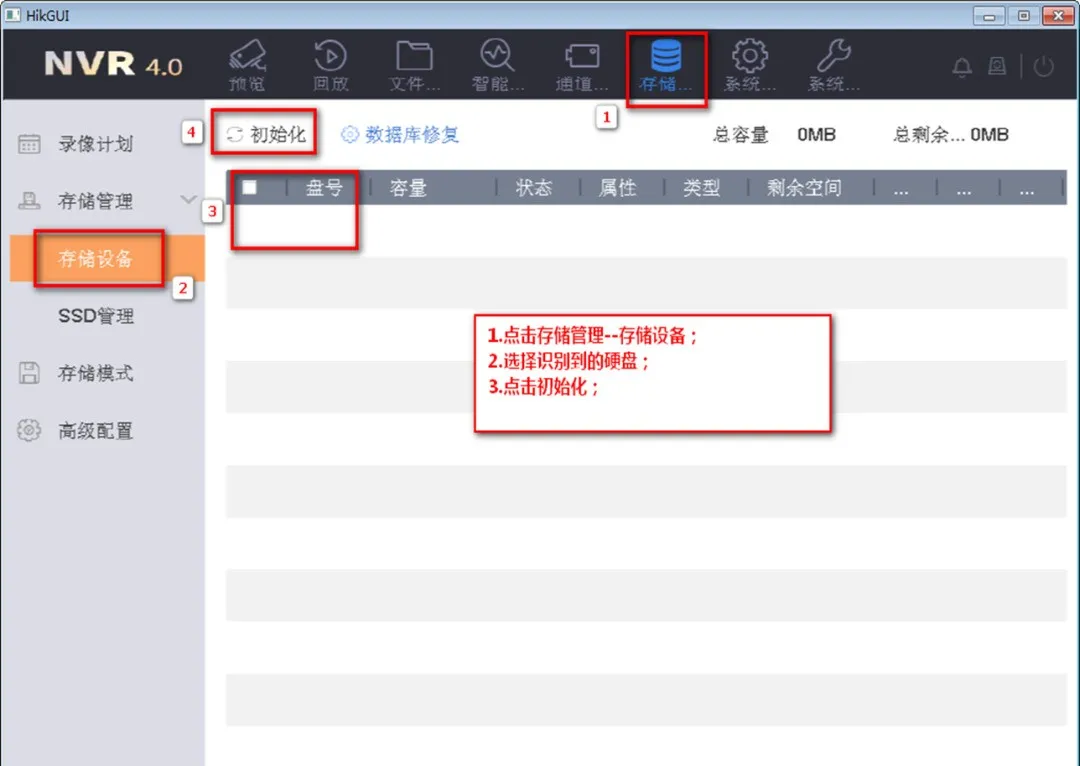Collapse the 存储管理 section chevron
Image resolution: width=1080 pixels, height=766 pixels.
188,200
